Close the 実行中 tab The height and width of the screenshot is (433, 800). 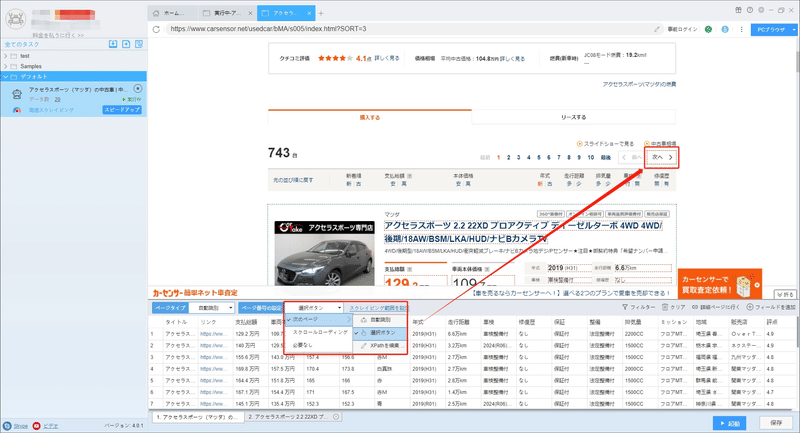[250, 13]
